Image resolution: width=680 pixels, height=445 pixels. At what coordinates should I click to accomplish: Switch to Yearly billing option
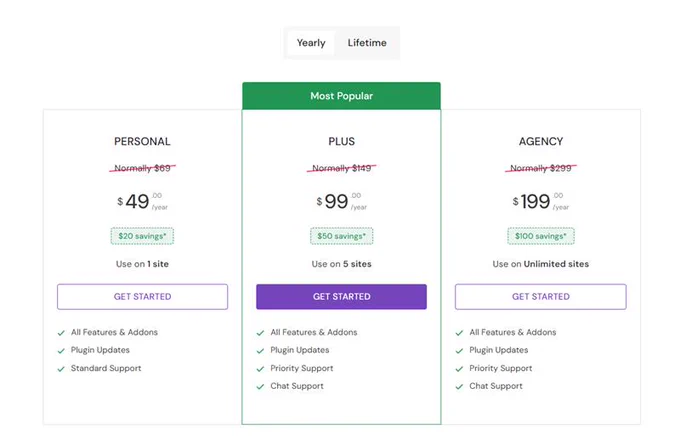(311, 43)
